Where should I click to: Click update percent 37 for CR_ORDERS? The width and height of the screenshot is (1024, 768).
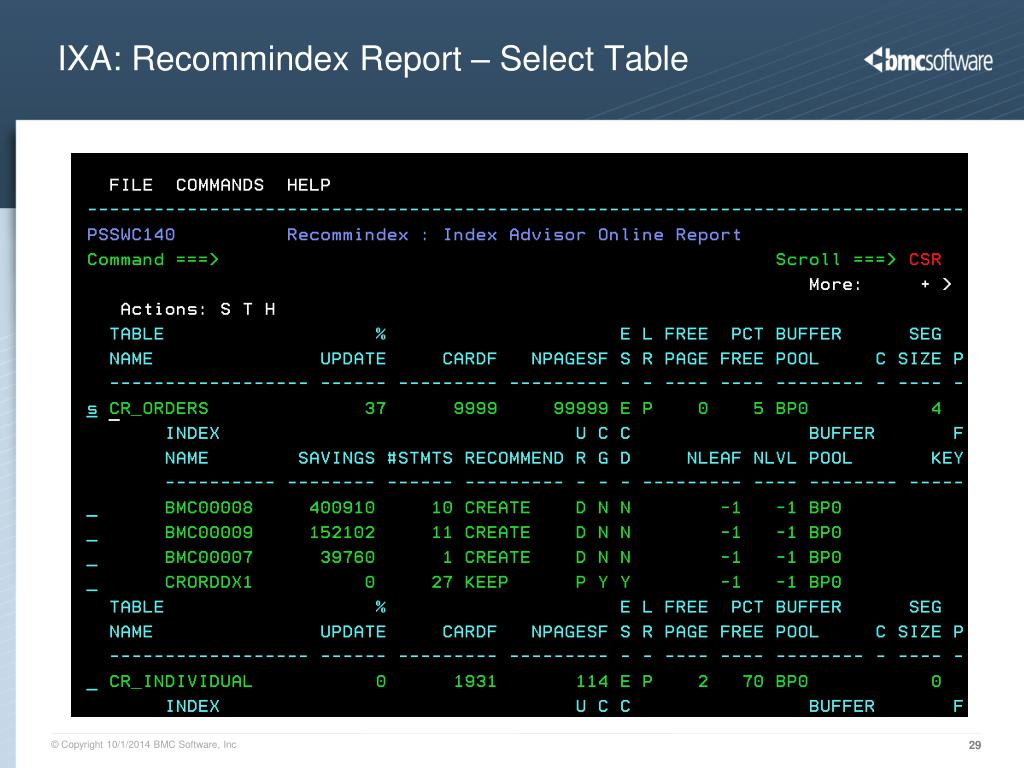tap(375, 408)
